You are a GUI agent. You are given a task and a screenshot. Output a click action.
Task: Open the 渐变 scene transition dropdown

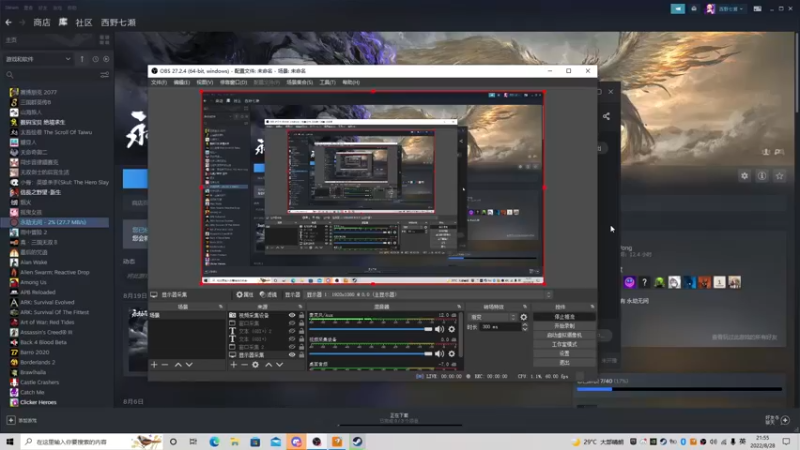tap(492, 317)
